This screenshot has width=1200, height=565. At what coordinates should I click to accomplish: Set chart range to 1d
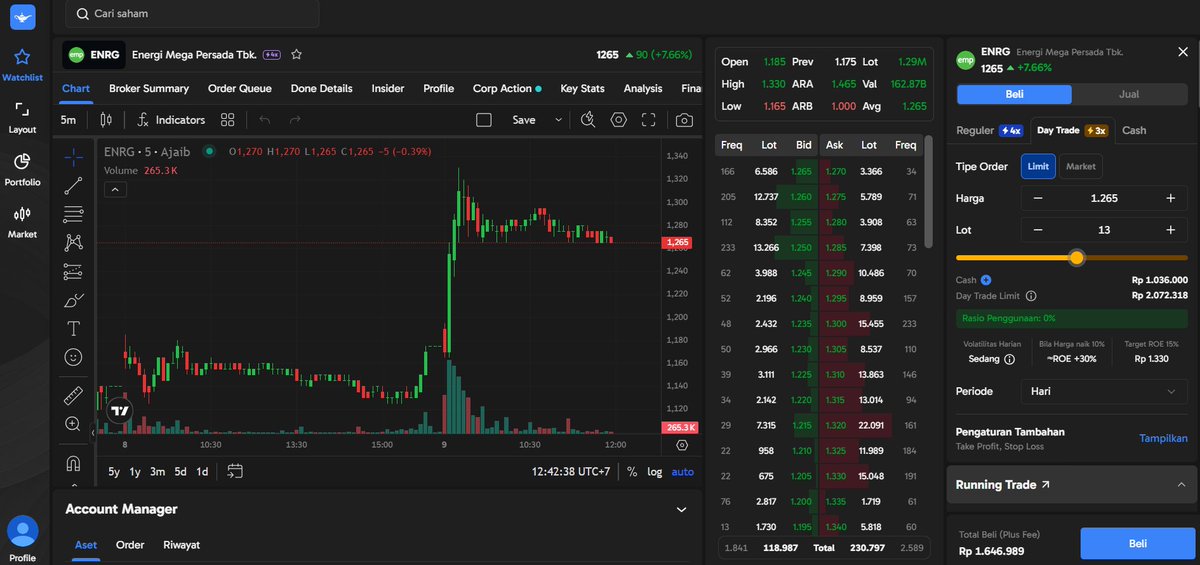pyautogui.click(x=202, y=472)
